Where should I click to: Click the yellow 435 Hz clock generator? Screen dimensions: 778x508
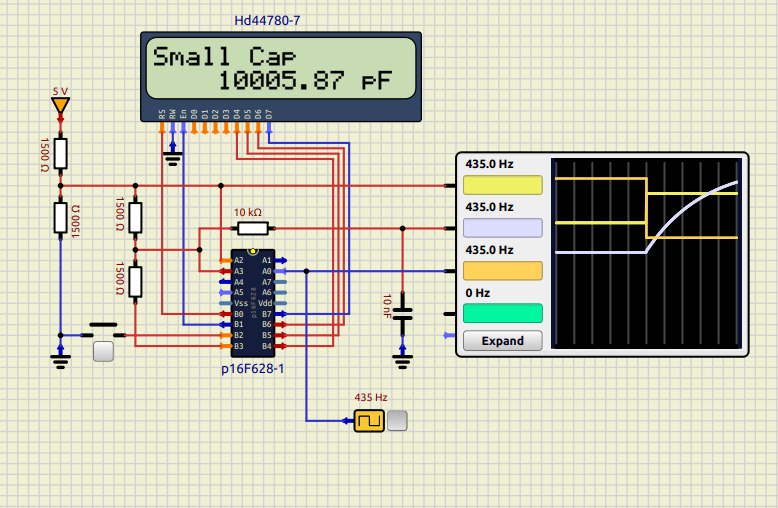[x=368, y=421]
